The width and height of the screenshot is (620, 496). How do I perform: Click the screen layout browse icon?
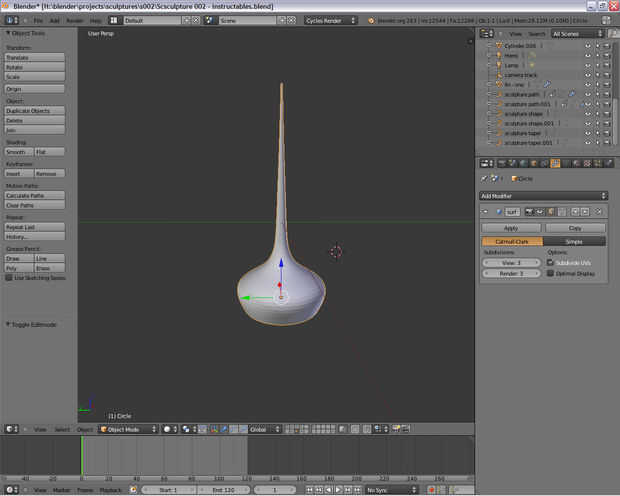click(x=113, y=20)
